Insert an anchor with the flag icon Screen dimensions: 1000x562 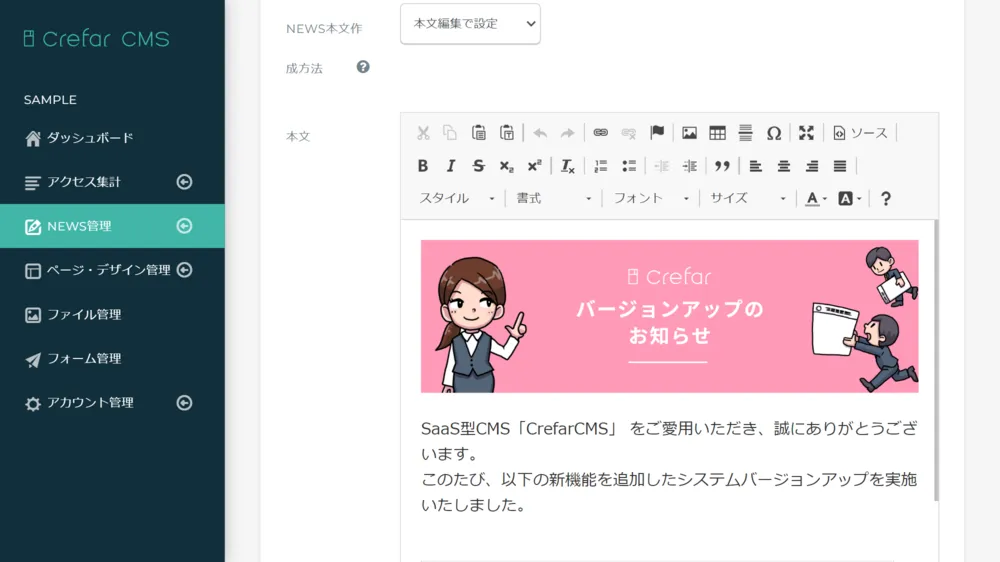pyautogui.click(x=657, y=133)
